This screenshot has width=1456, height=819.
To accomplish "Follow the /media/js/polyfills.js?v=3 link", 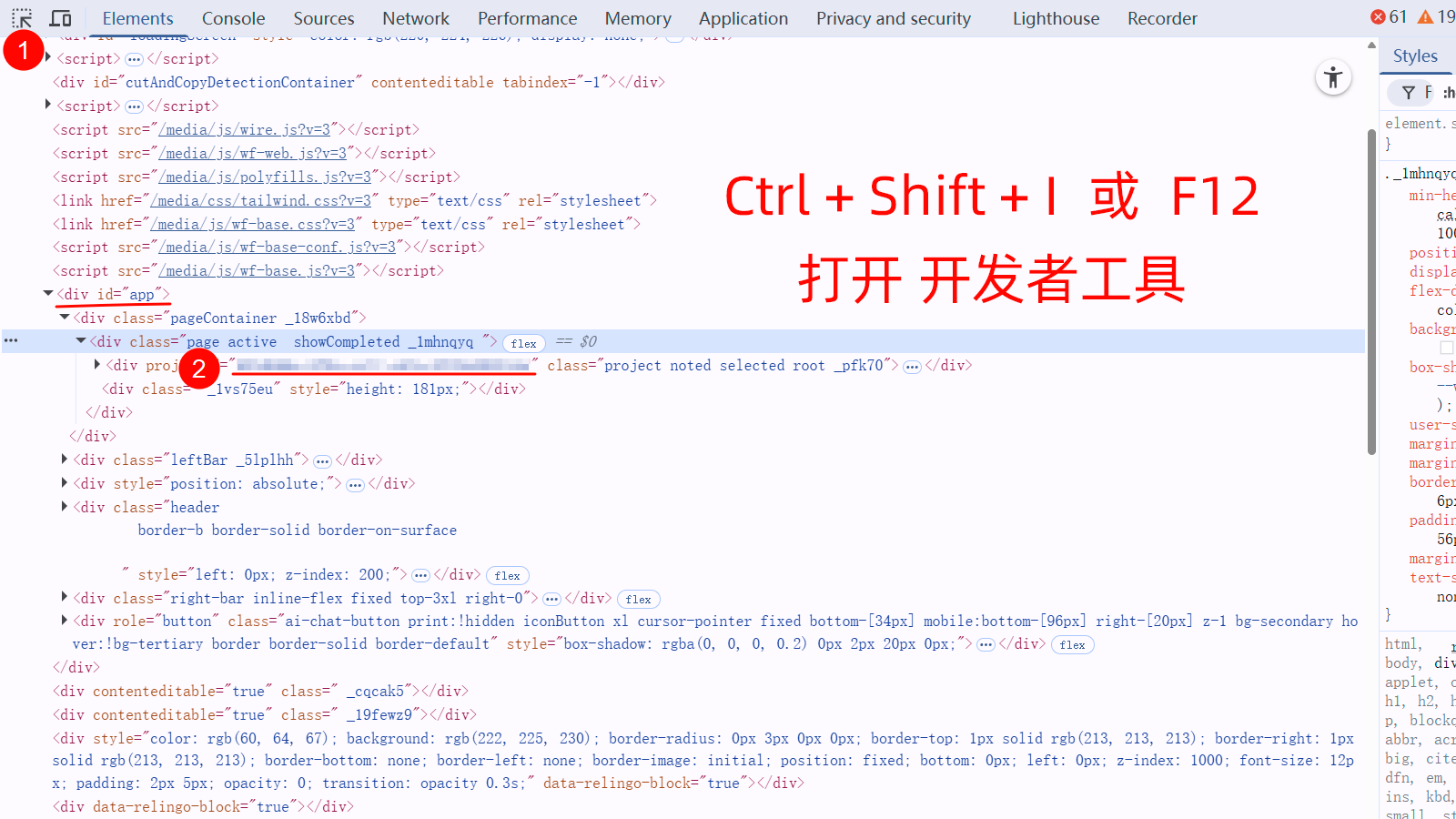I will click(x=266, y=177).
